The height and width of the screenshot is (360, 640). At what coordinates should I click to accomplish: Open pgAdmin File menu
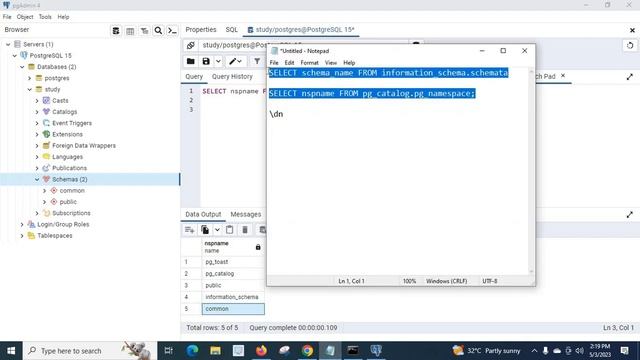7,17
